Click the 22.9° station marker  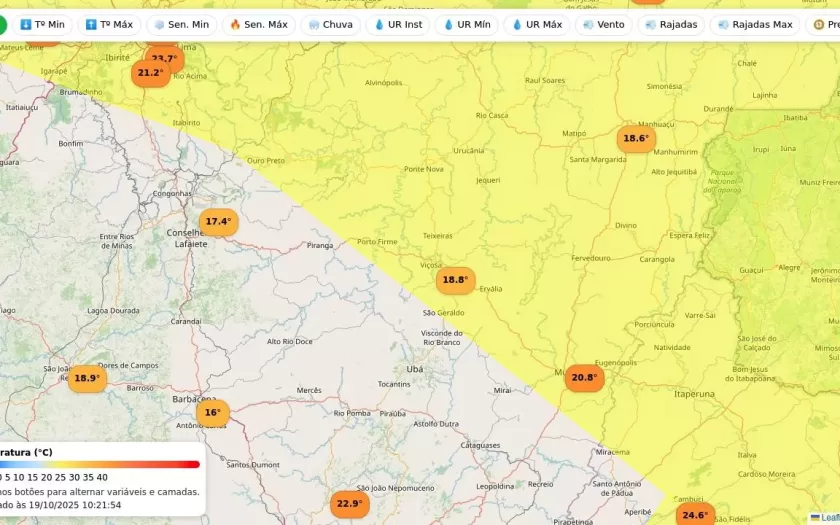(349, 504)
